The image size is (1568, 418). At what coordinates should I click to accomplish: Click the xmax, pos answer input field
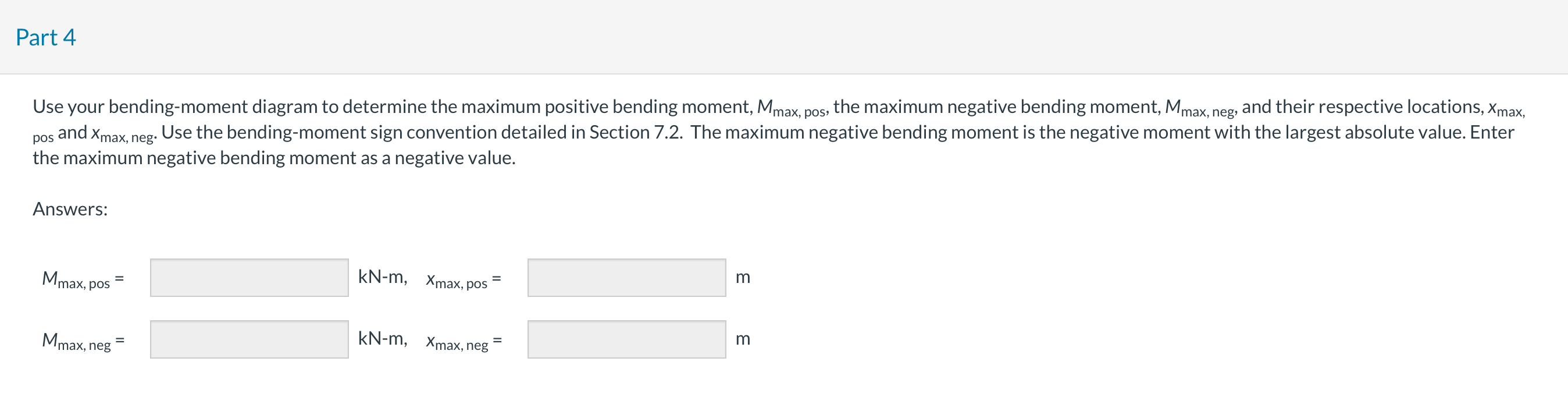(626, 277)
